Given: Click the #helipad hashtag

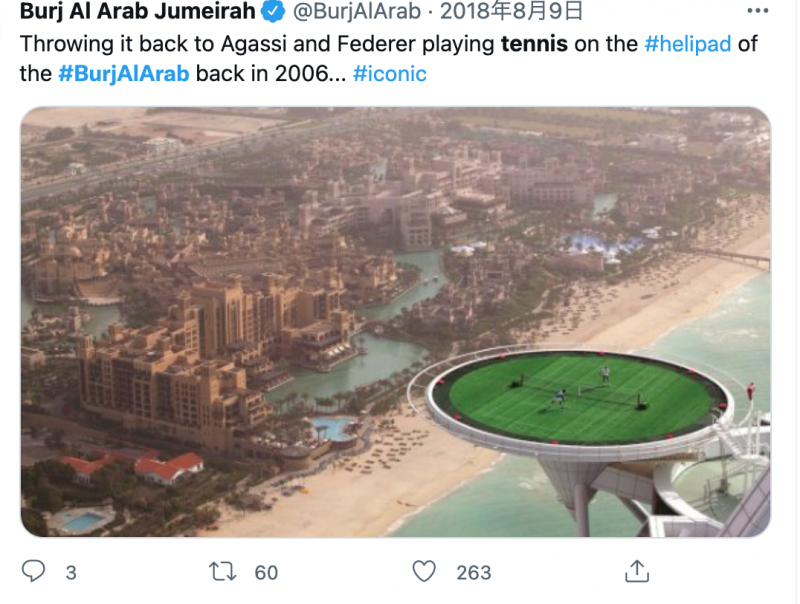Looking at the screenshot, I should 689,45.
